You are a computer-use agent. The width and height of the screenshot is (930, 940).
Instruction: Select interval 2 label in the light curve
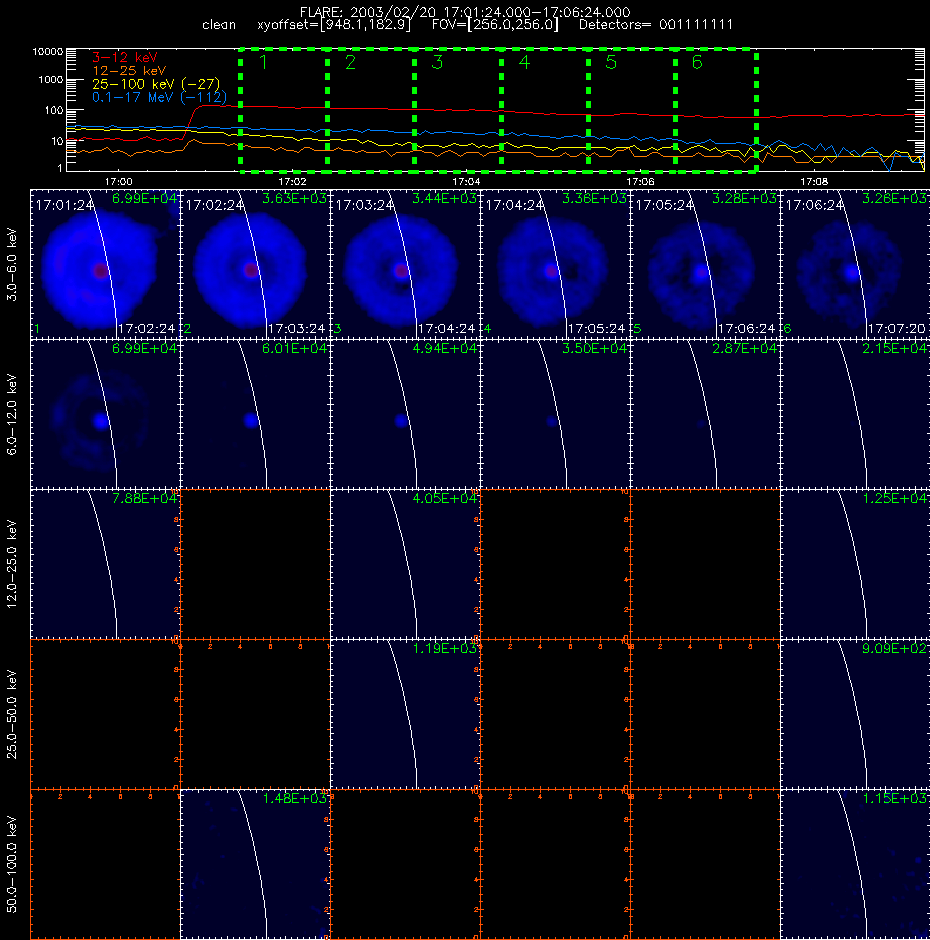[x=350, y=62]
